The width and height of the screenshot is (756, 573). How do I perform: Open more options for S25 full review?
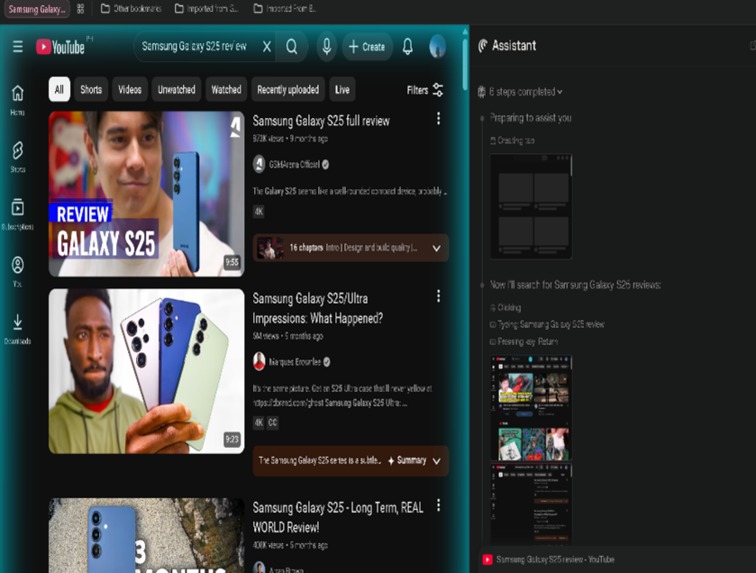[x=438, y=119]
